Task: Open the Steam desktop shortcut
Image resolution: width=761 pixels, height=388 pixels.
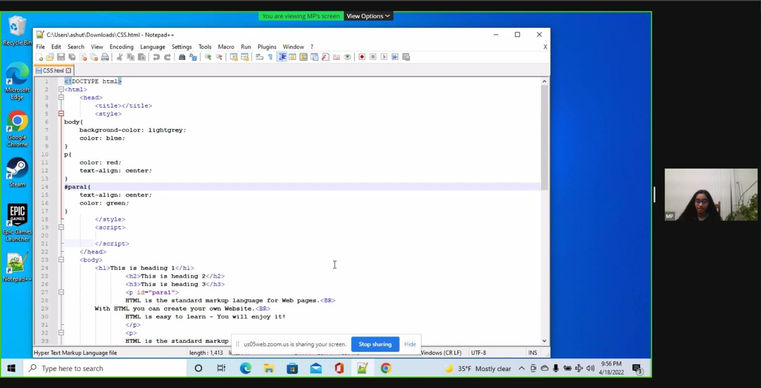Action: [17, 172]
